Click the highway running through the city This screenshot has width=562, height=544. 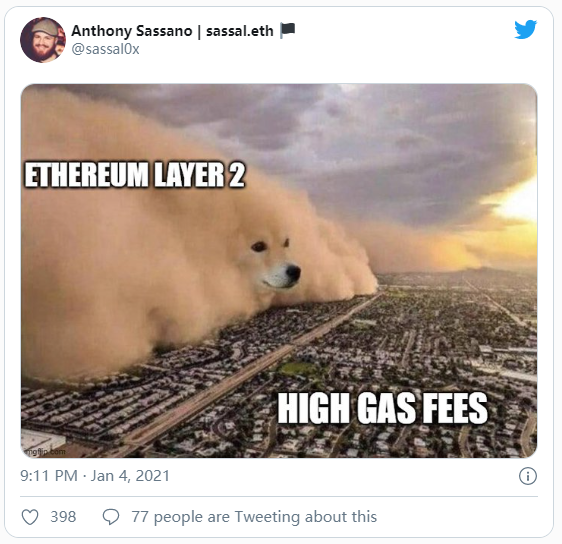pyautogui.click(x=251, y=369)
